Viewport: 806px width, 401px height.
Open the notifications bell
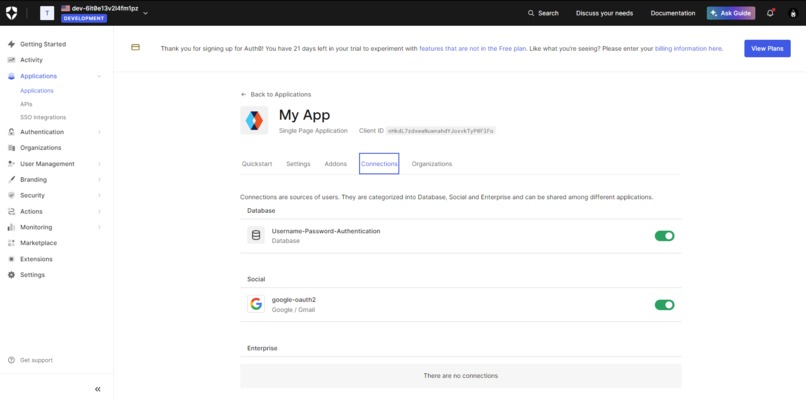click(770, 13)
